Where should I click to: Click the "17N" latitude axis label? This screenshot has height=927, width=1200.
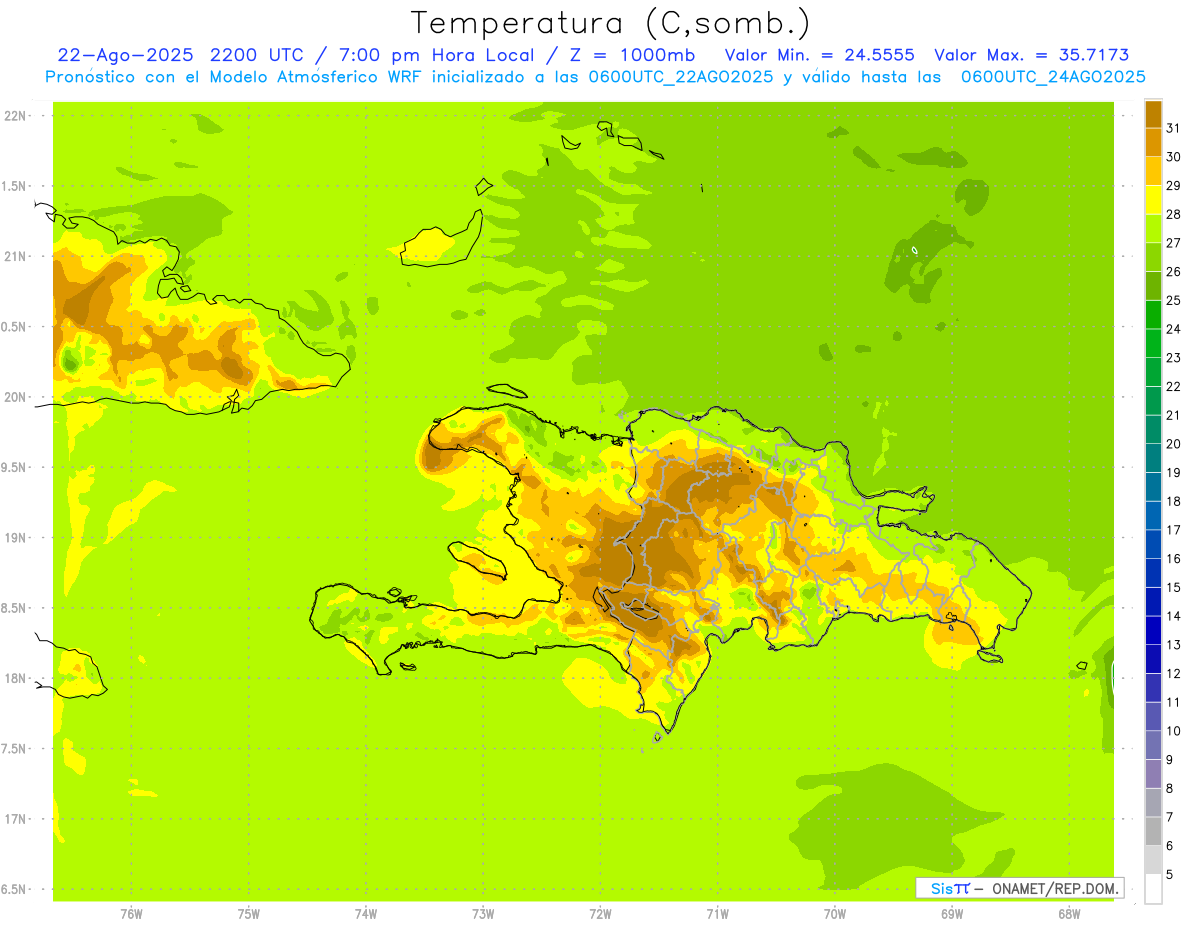(x=16, y=819)
